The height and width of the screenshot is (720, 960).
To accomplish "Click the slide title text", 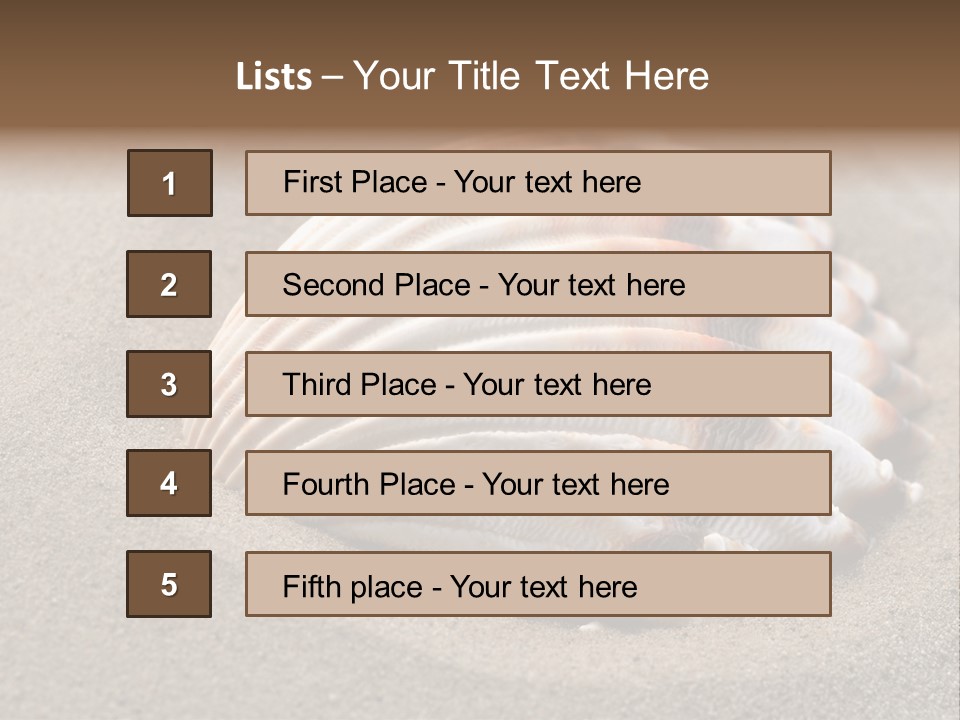I will pos(472,76).
